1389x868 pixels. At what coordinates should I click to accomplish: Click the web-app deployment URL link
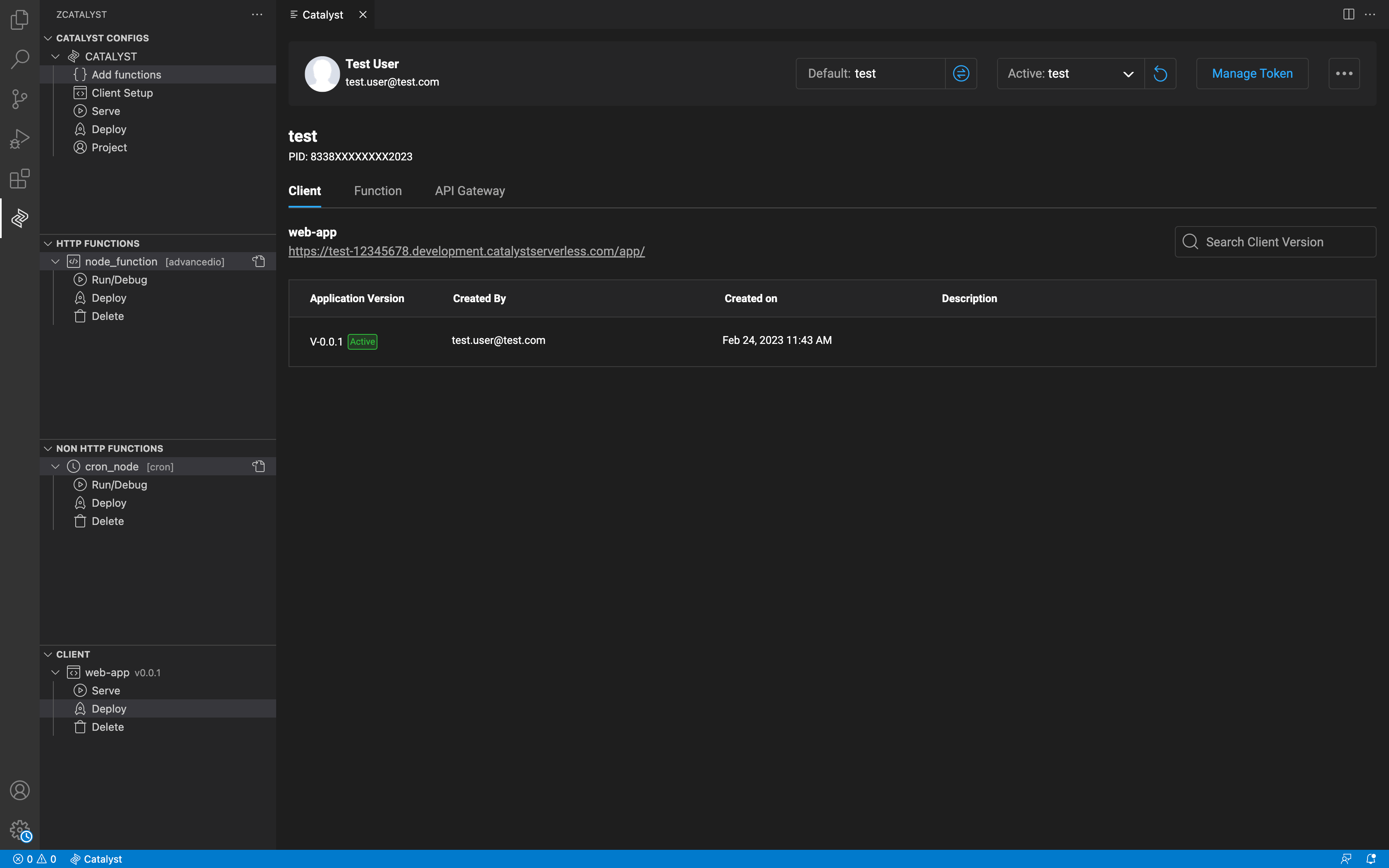[x=466, y=251]
